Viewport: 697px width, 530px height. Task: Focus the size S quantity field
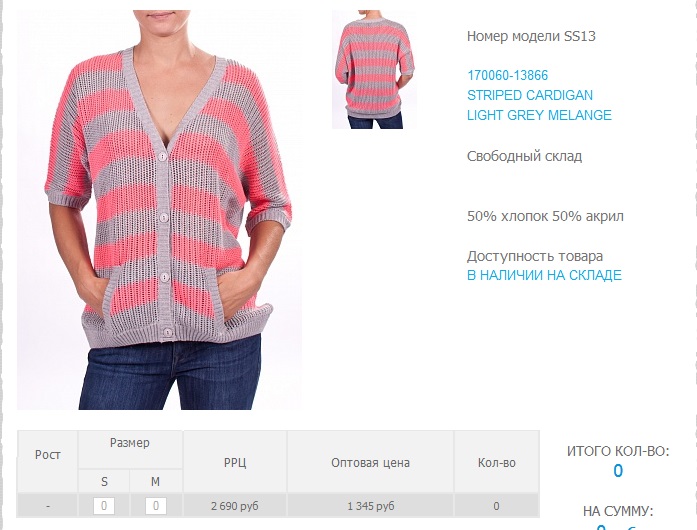point(104,506)
